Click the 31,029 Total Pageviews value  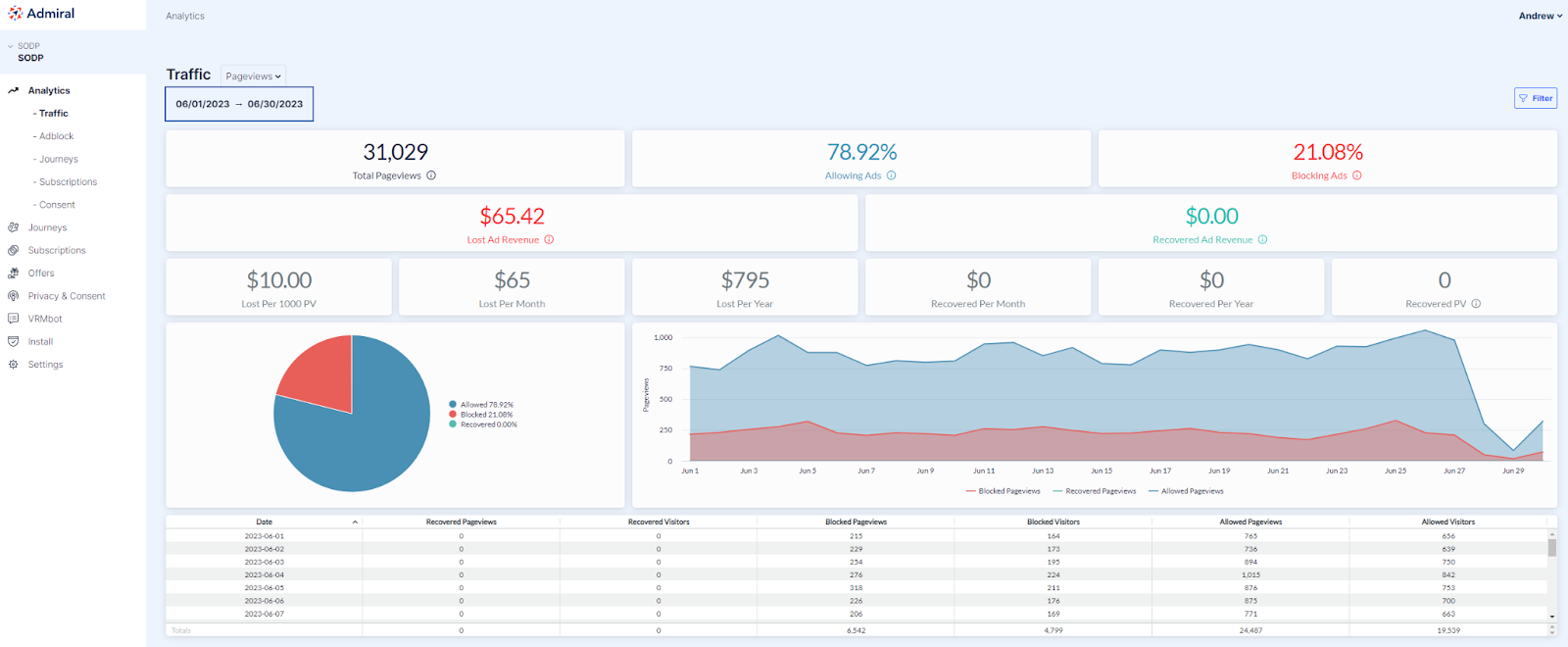coord(396,152)
